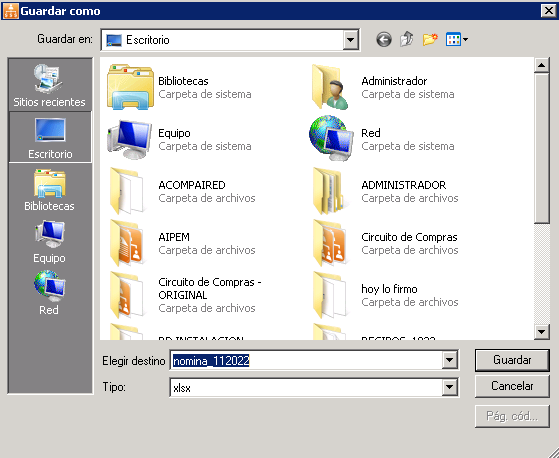
Task: Select the Administrador user folder icon
Action: 330,87
